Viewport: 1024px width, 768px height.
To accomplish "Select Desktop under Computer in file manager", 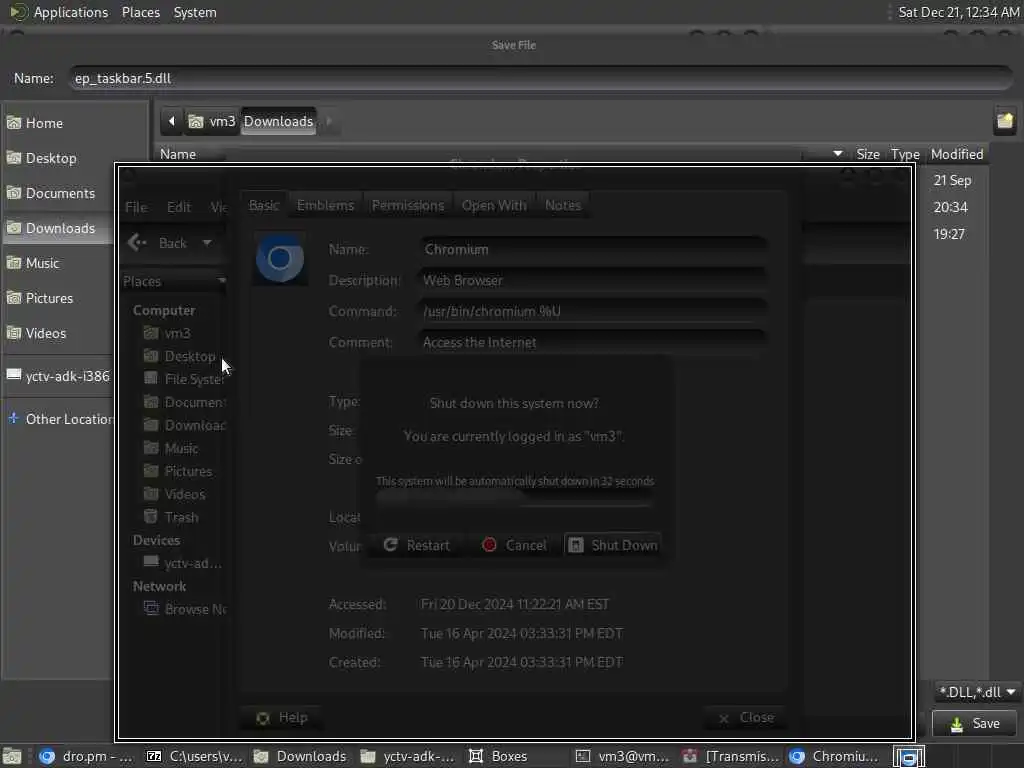I will [180, 357].
